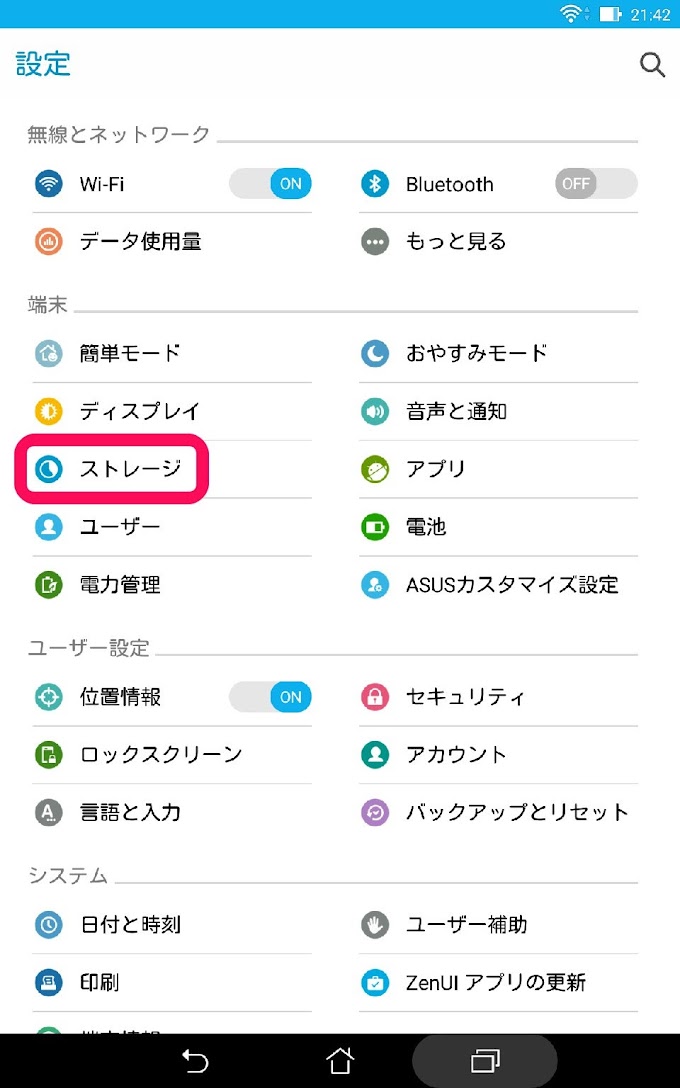
Task: Open ディスプレイ display settings
Action: pos(172,411)
